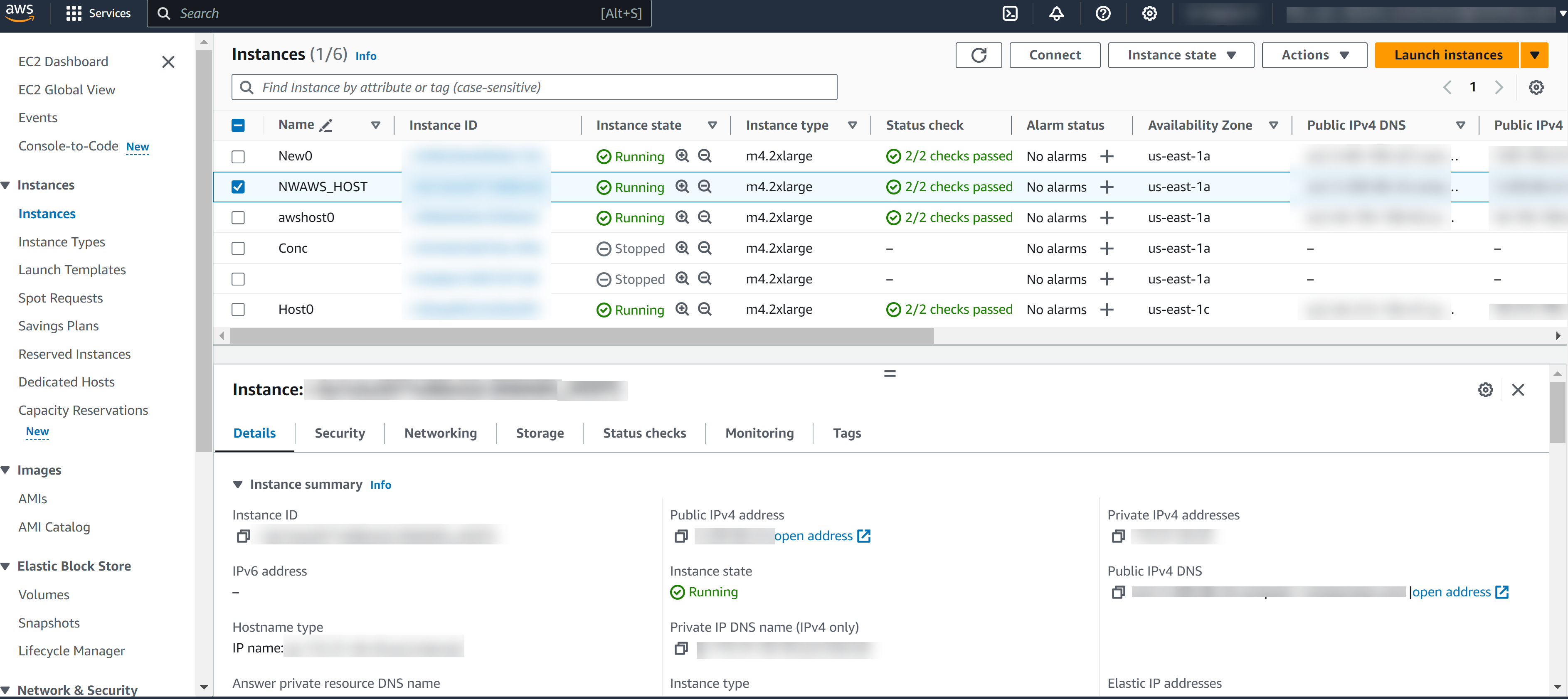This screenshot has height=699, width=1568.
Task: Select the awshost0 instance checkbox
Action: pyautogui.click(x=238, y=218)
